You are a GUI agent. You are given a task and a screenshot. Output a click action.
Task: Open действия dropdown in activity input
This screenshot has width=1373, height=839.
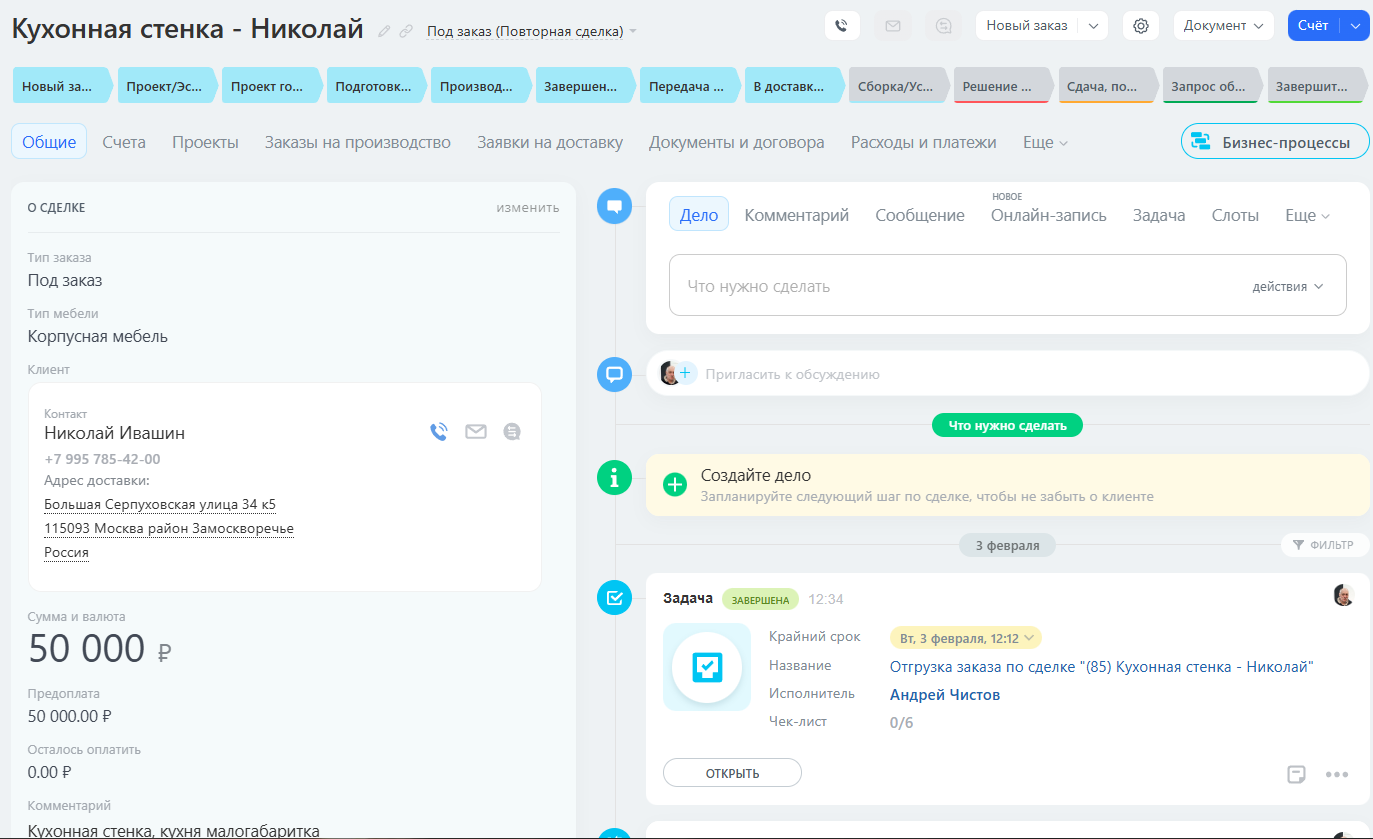pos(1287,287)
